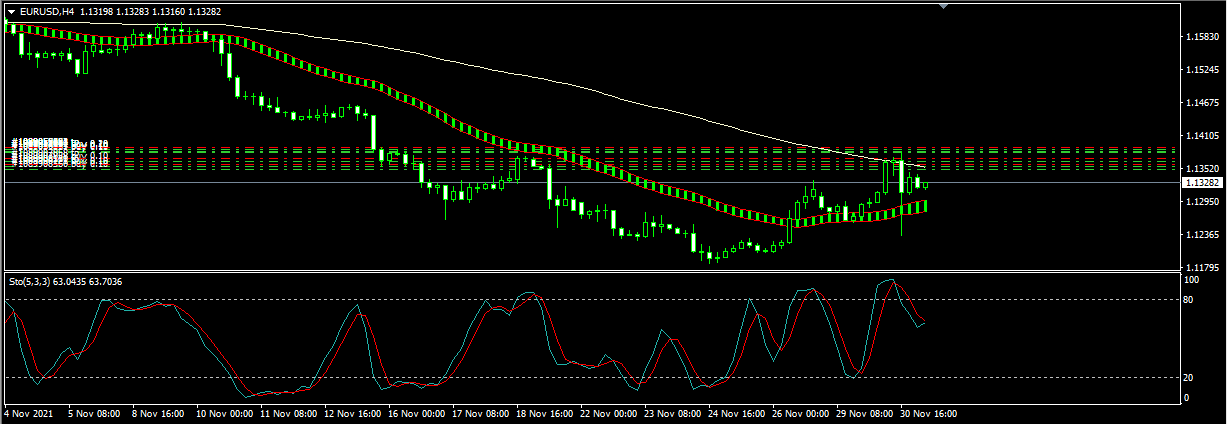
Task: Click the 30 Nov 16:00 time label
Action: (929, 412)
